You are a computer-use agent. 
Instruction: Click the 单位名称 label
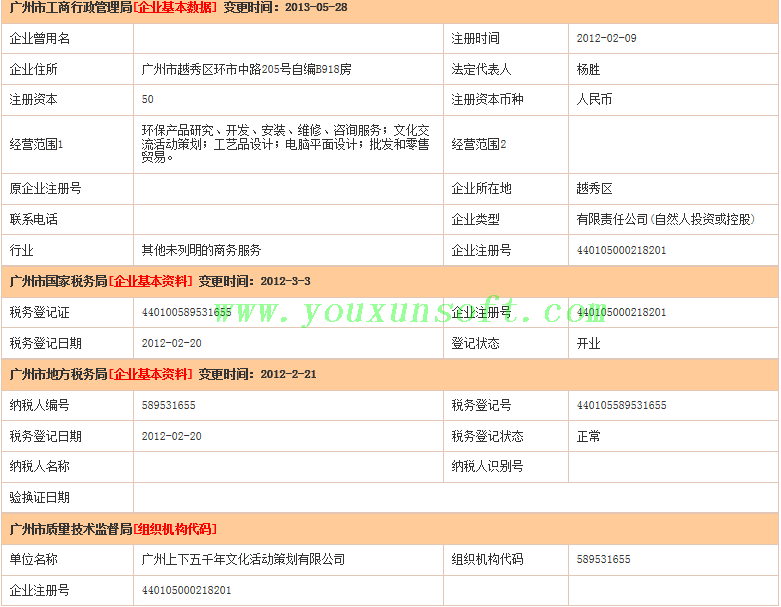click(33, 559)
